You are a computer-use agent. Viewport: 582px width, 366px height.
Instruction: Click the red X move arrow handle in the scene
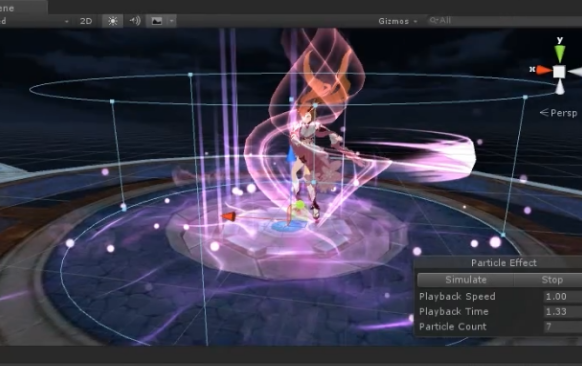pyautogui.click(x=229, y=216)
